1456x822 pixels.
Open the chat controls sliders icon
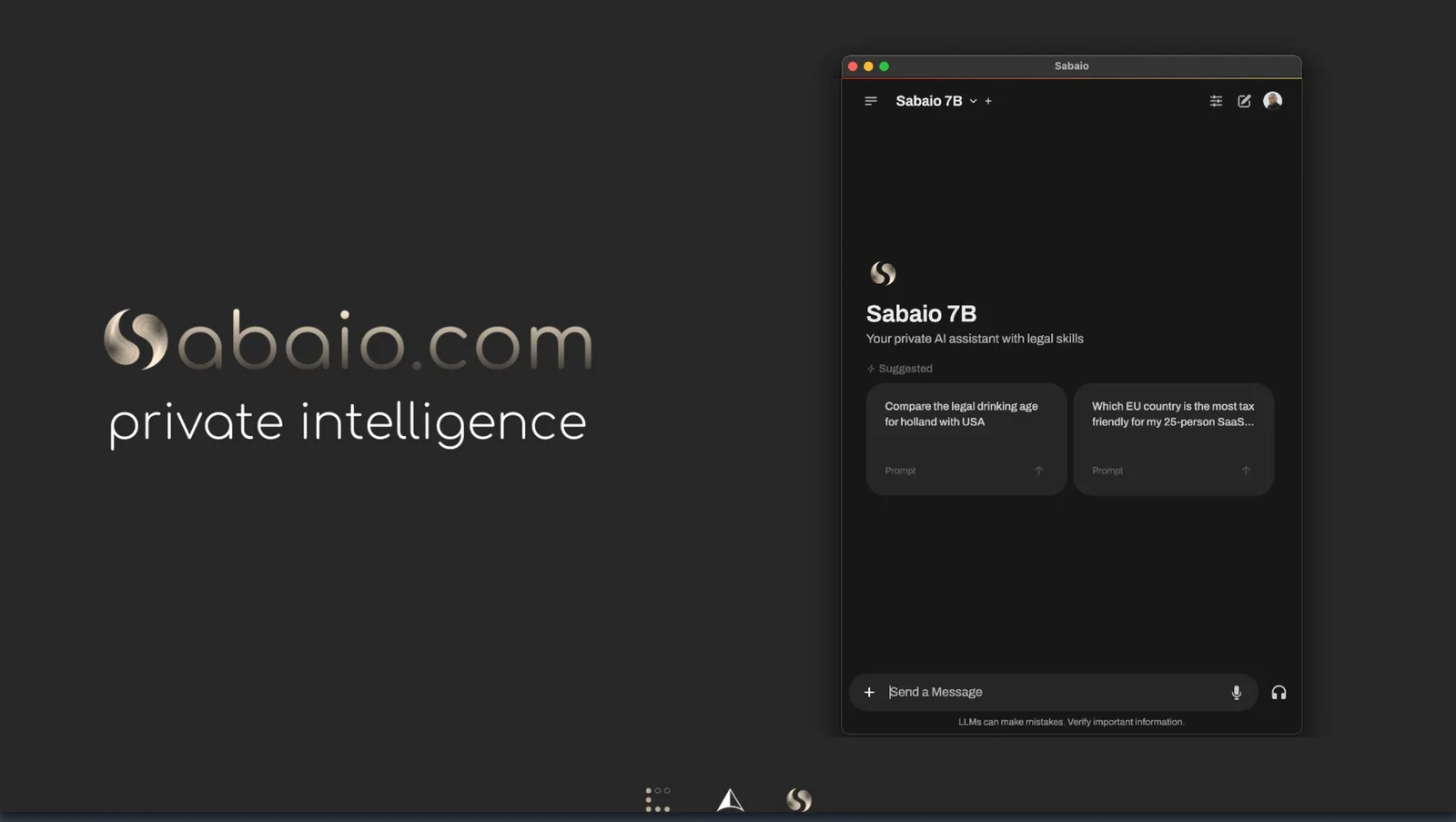click(1216, 101)
